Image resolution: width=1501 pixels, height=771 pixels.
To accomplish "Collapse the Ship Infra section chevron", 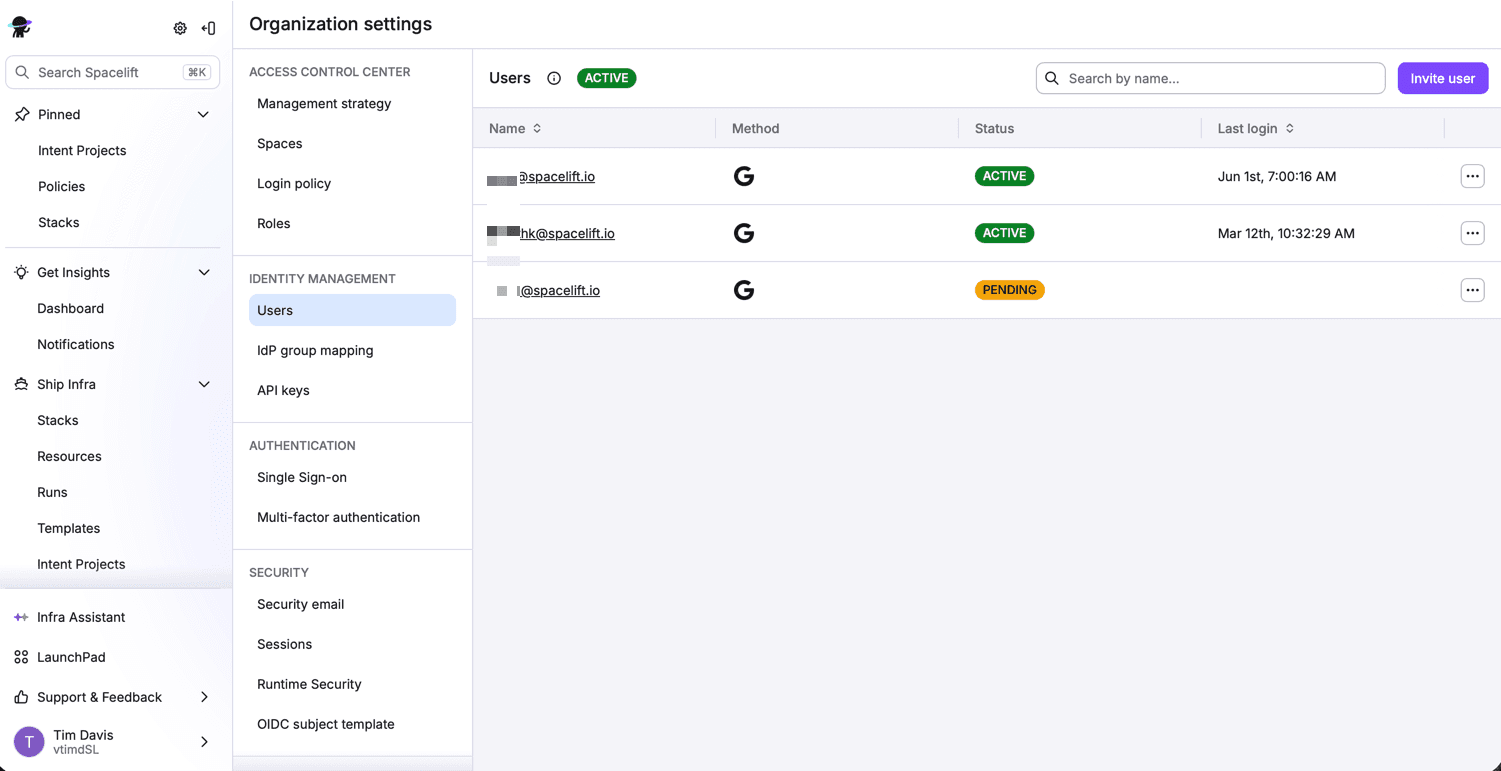I will click(x=204, y=384).
